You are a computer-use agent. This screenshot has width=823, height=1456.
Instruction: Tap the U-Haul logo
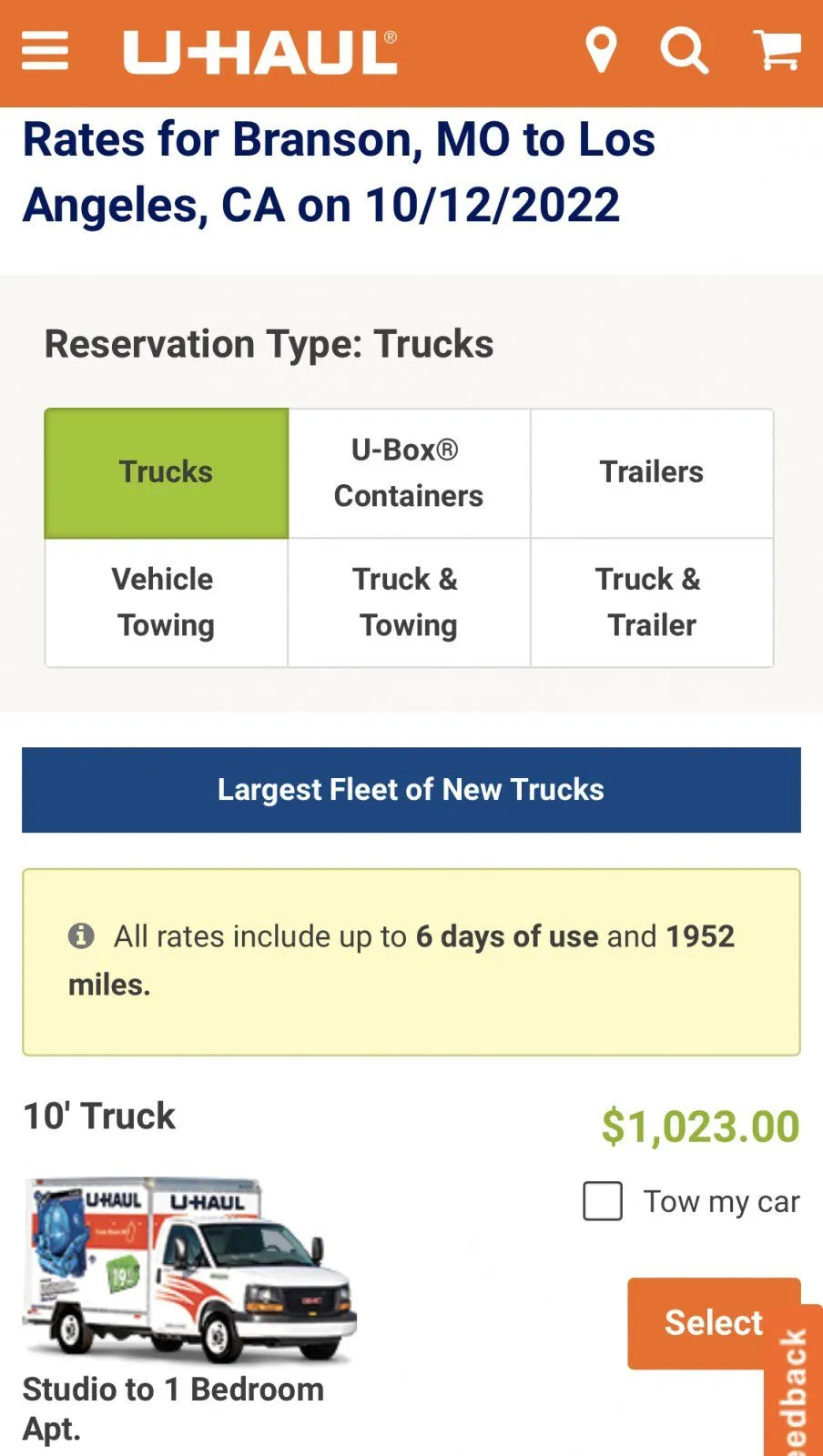click(x=260, y=53)
